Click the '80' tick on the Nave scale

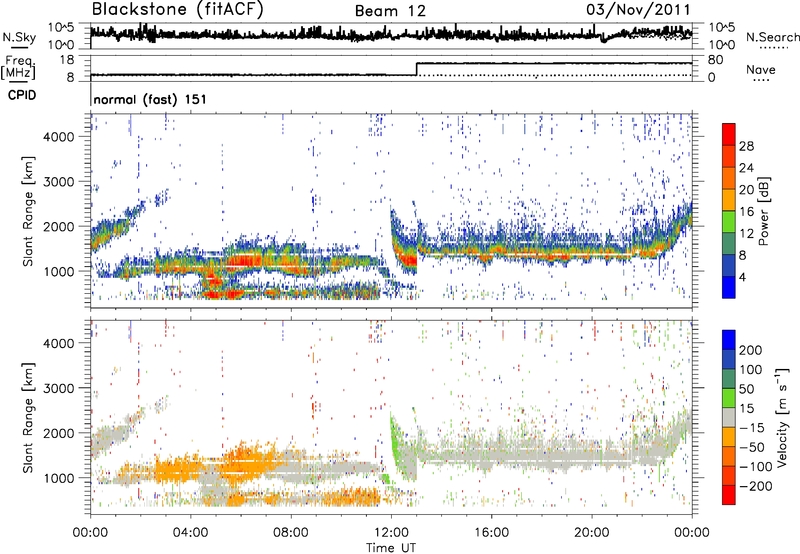pos(716,60)
